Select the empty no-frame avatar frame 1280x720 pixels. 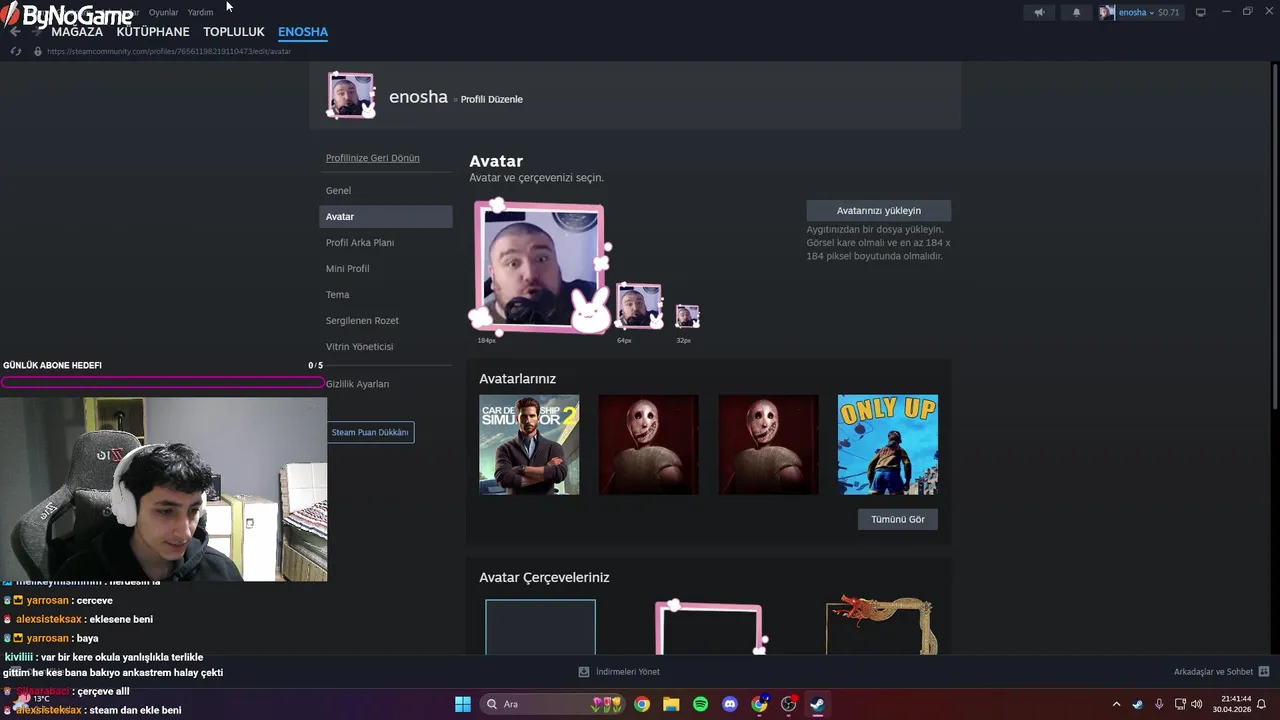[x=540, y=627]
